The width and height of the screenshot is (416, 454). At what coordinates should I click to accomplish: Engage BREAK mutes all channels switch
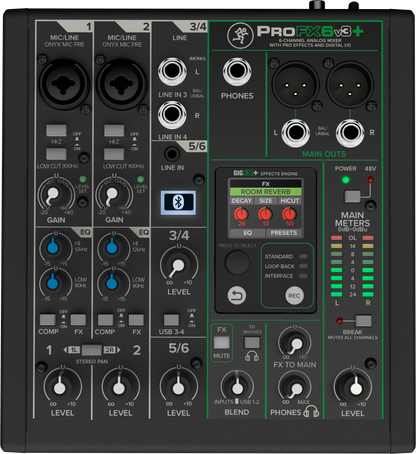tap(363, 321)
